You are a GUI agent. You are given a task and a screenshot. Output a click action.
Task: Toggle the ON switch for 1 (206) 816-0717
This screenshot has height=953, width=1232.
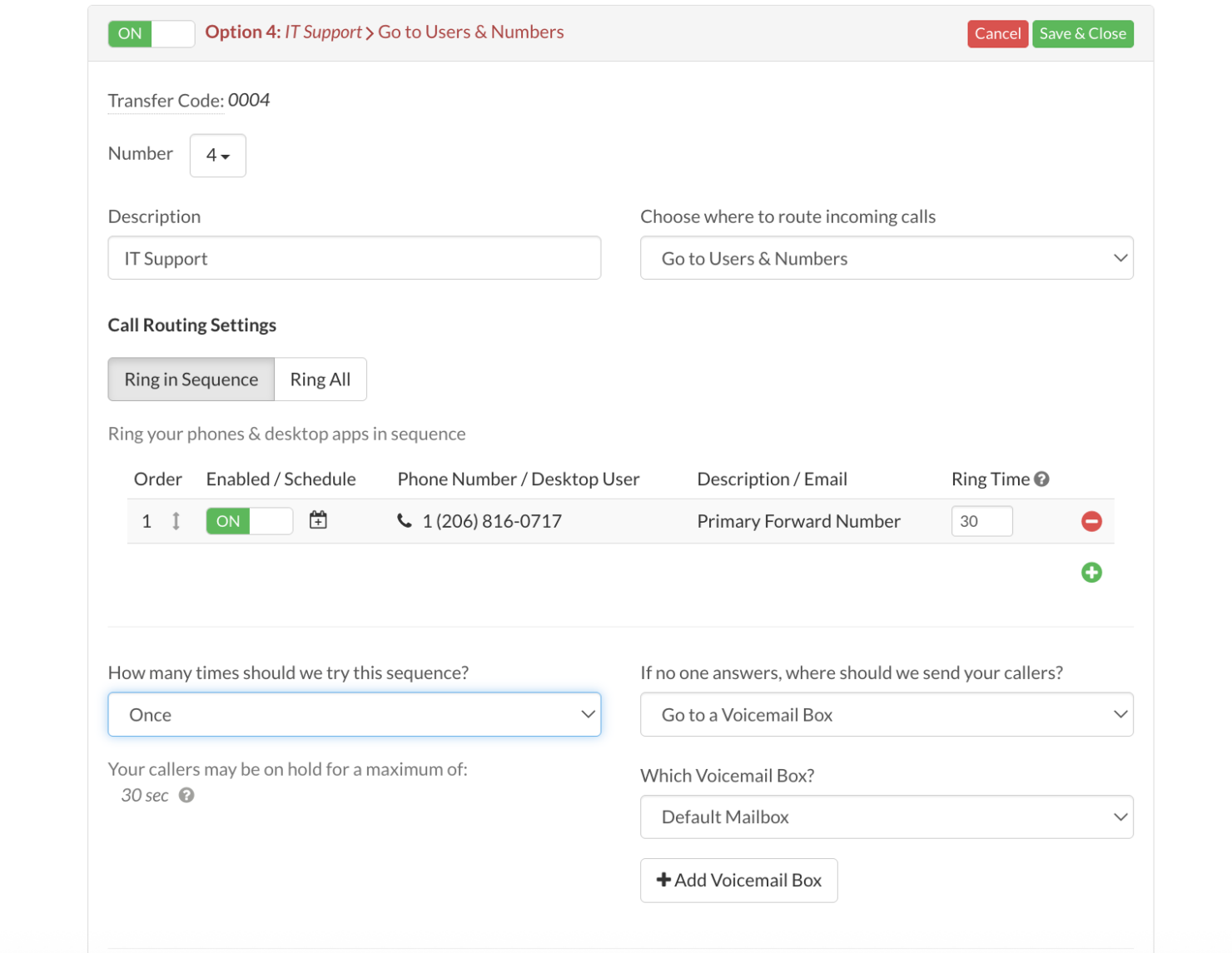coord(249,521)
